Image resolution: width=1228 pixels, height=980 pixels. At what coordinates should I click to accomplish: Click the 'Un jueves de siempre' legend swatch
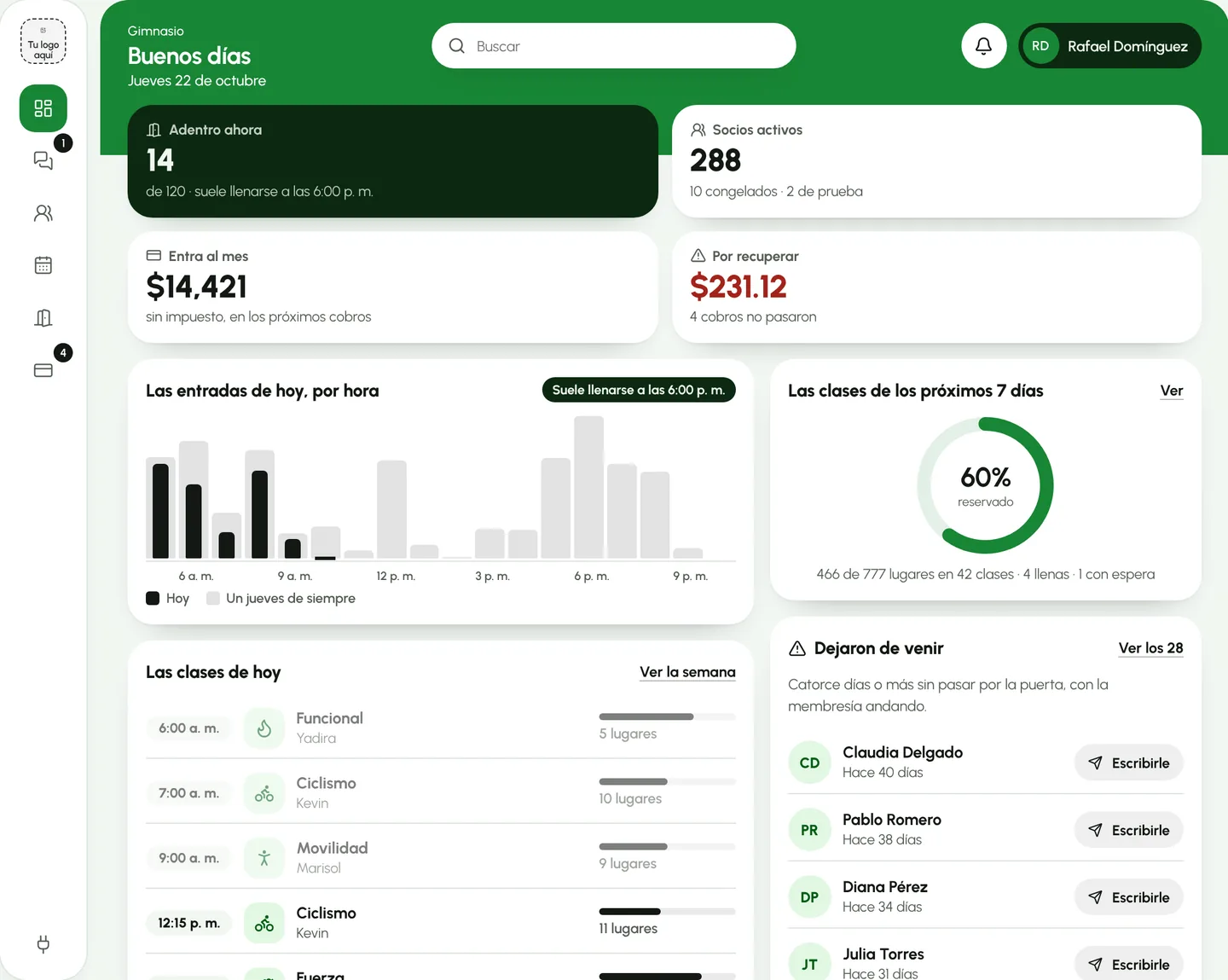[213, 598]
